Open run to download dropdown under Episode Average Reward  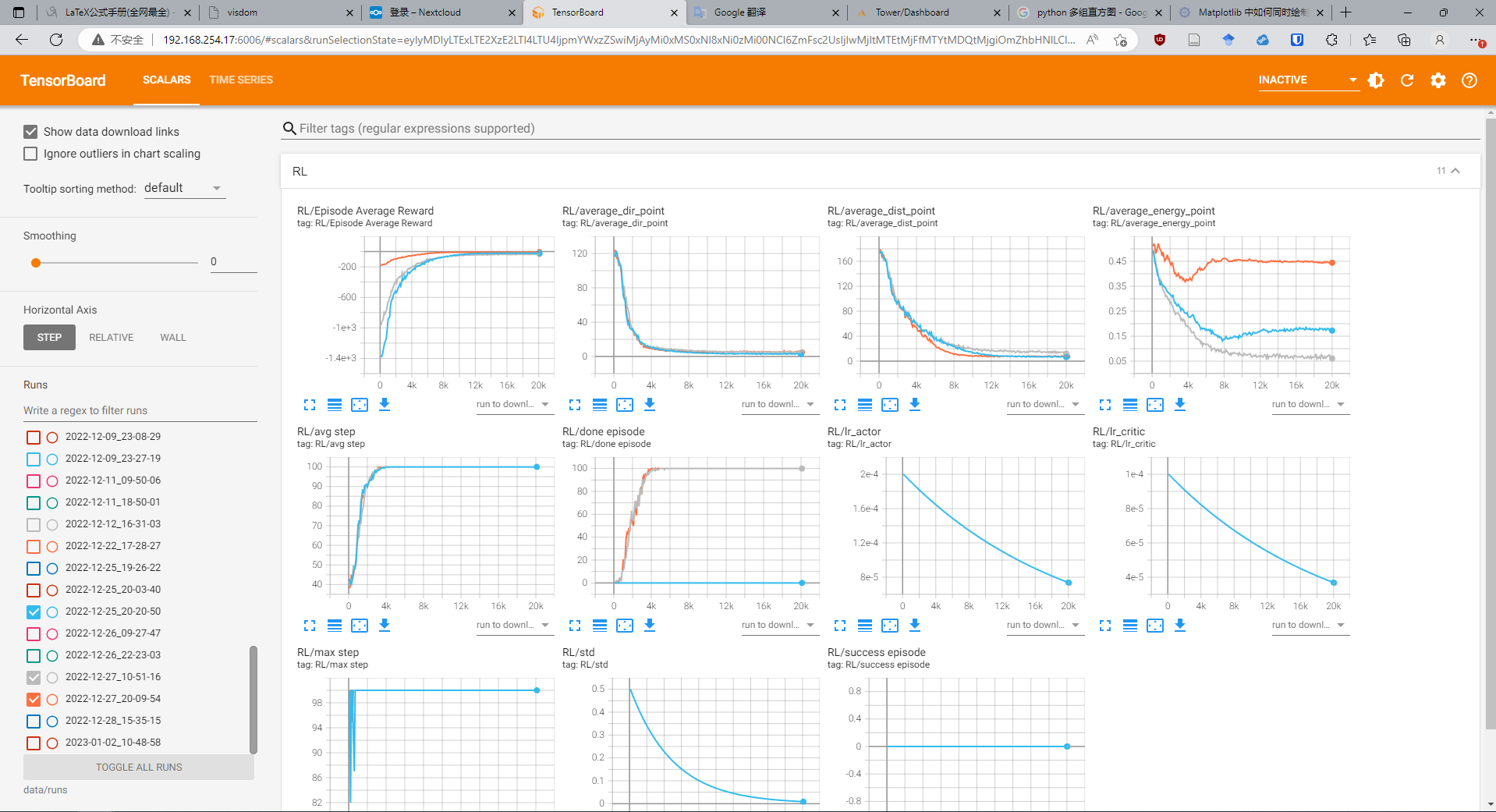[x=513, y=404]
